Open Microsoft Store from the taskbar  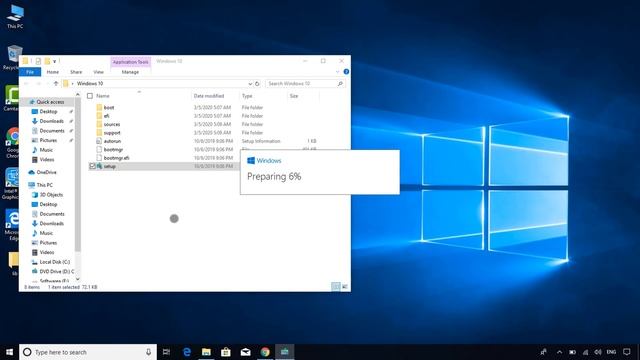tap(226, 352)
